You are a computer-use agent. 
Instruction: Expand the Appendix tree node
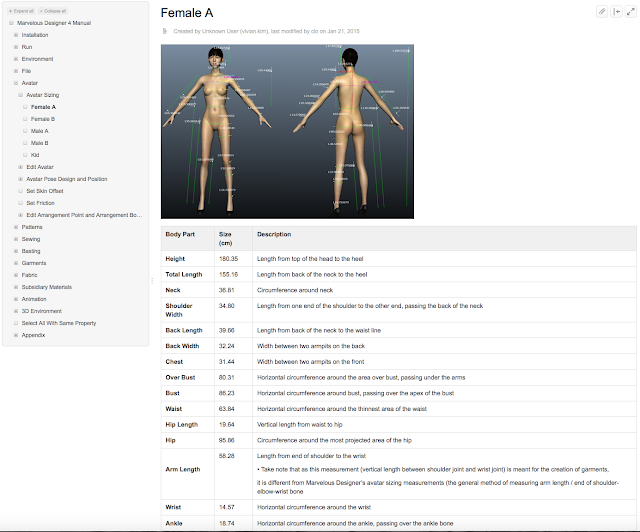[x=16, y=335]
